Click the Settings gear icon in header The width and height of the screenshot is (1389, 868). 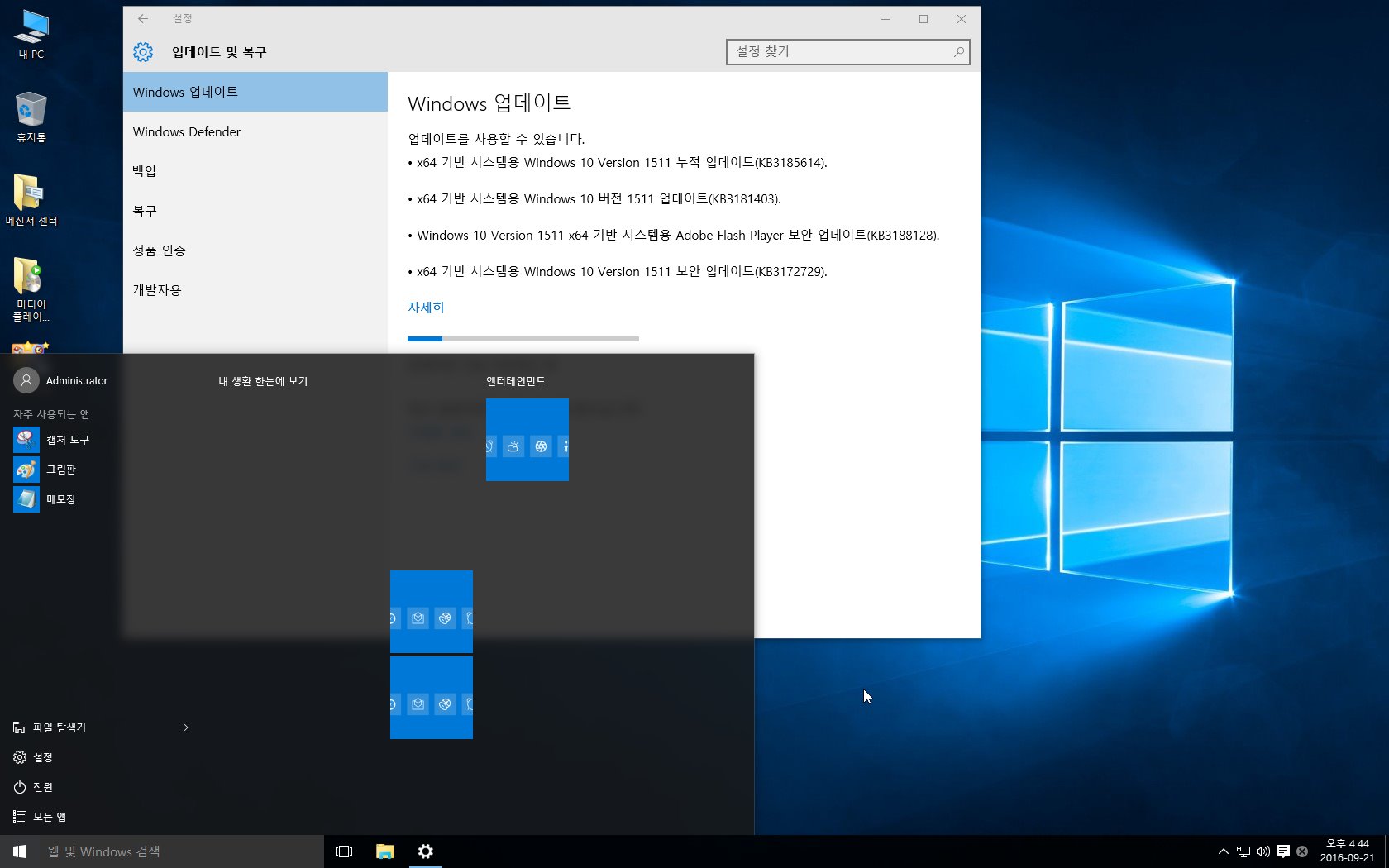[143, 52]
